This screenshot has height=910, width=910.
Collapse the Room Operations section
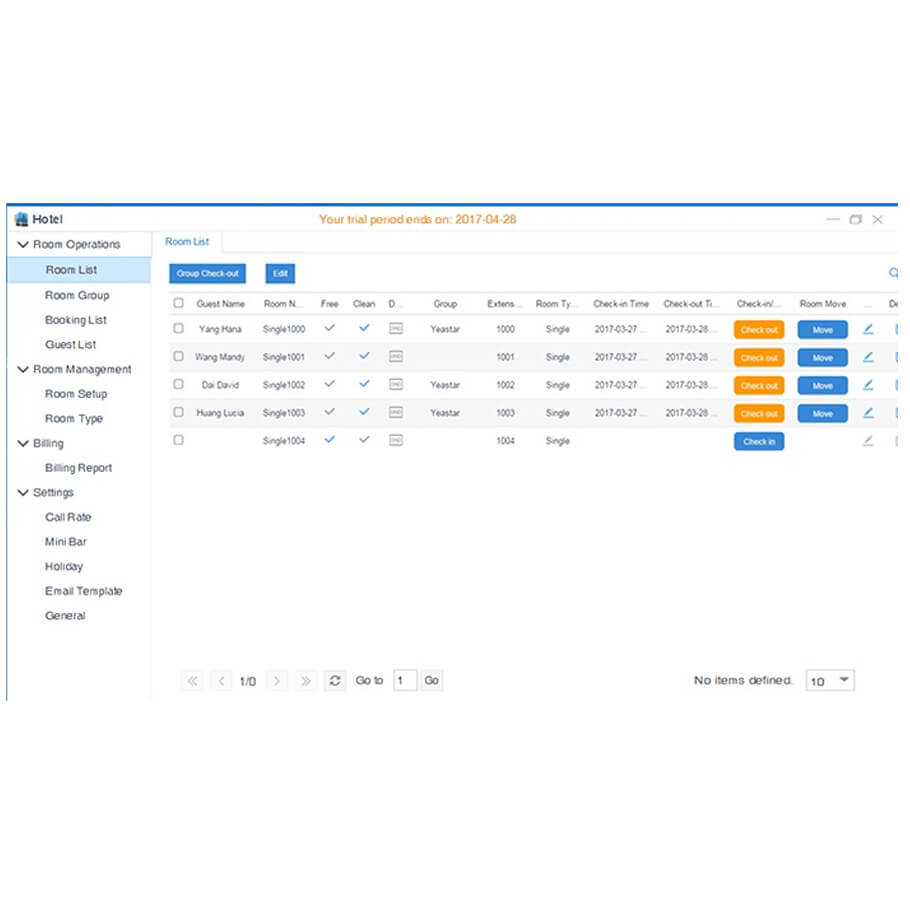point(23,244)
